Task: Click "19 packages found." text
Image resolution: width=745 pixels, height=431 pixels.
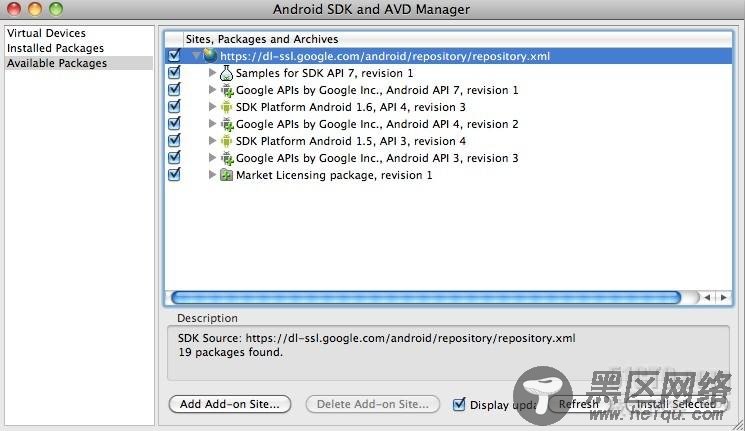Action: pos(230,352)
